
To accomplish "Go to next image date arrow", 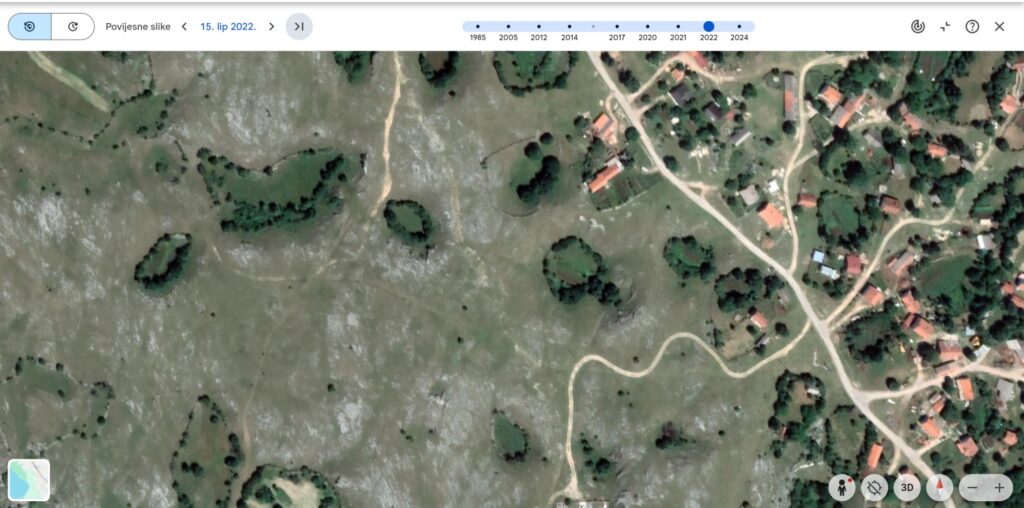I will (272, 27).
